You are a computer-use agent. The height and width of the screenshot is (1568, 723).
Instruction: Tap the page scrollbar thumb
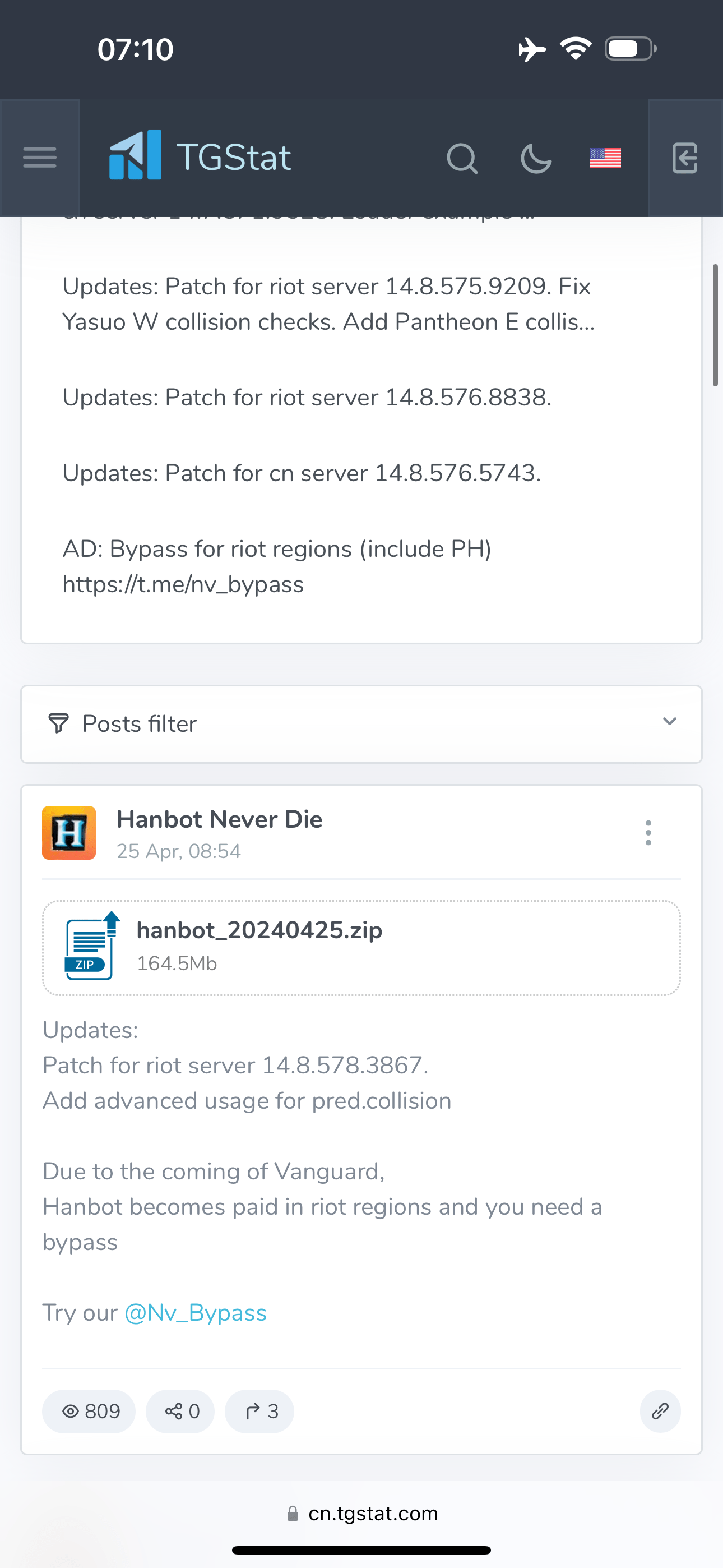point(716,325)
